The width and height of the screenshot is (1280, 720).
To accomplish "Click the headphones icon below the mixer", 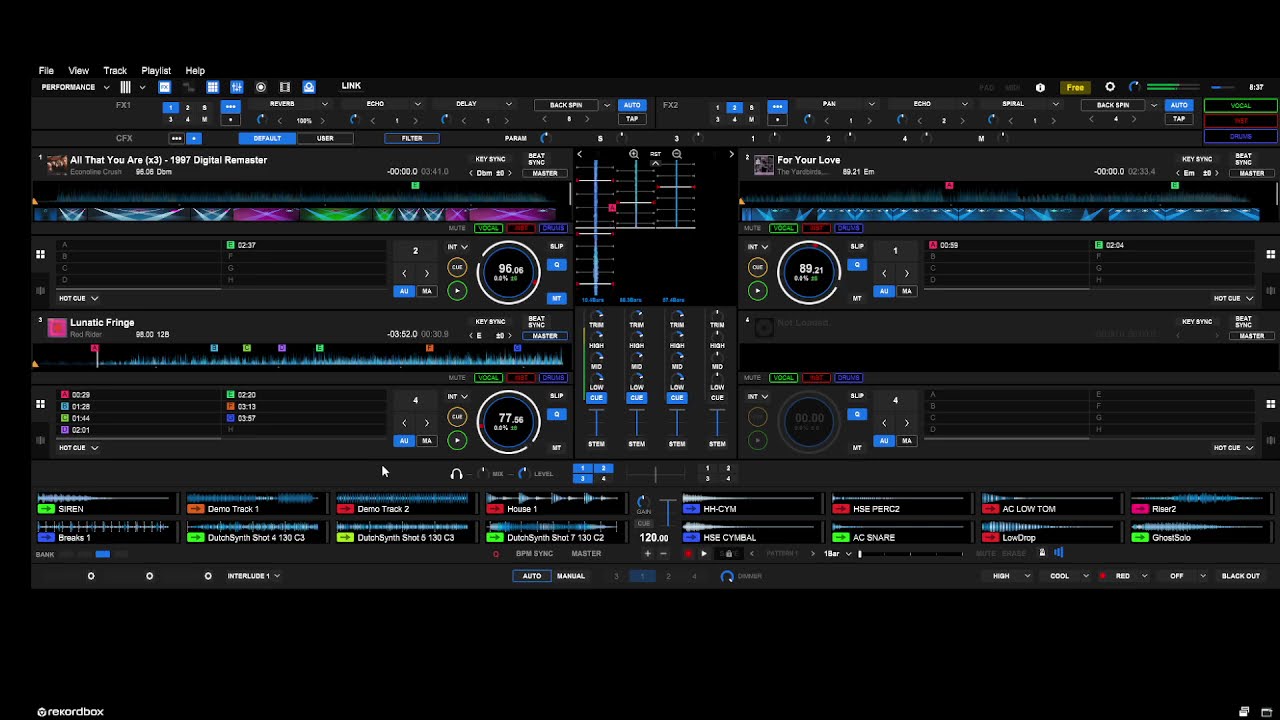I will click(457, 474).
